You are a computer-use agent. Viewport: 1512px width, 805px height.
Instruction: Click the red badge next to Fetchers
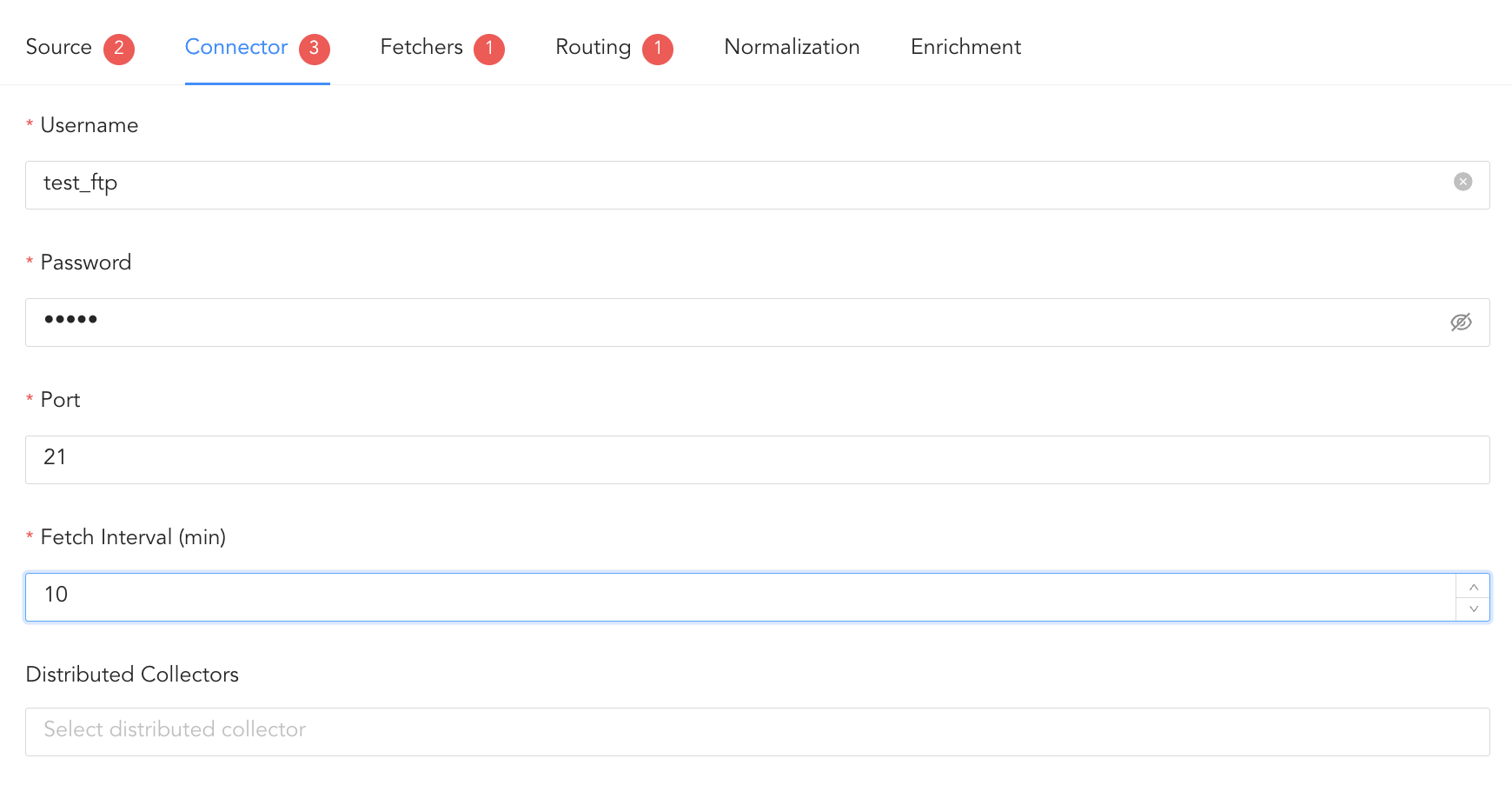[x=489, y=49]
